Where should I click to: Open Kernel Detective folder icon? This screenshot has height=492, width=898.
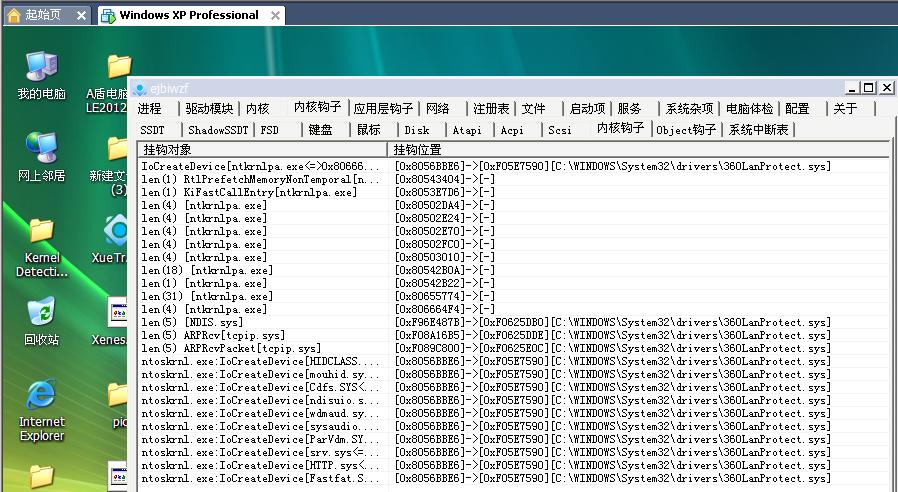41,247
